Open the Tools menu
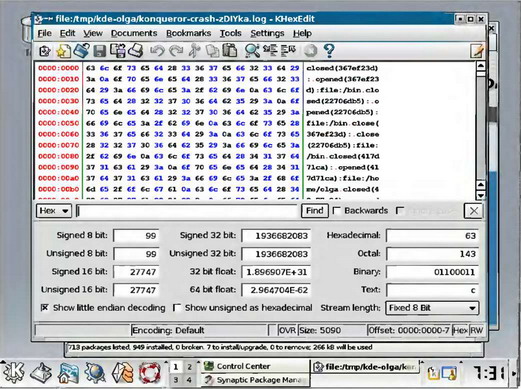This screenshot has height=389, width=521. click(230, 33)
